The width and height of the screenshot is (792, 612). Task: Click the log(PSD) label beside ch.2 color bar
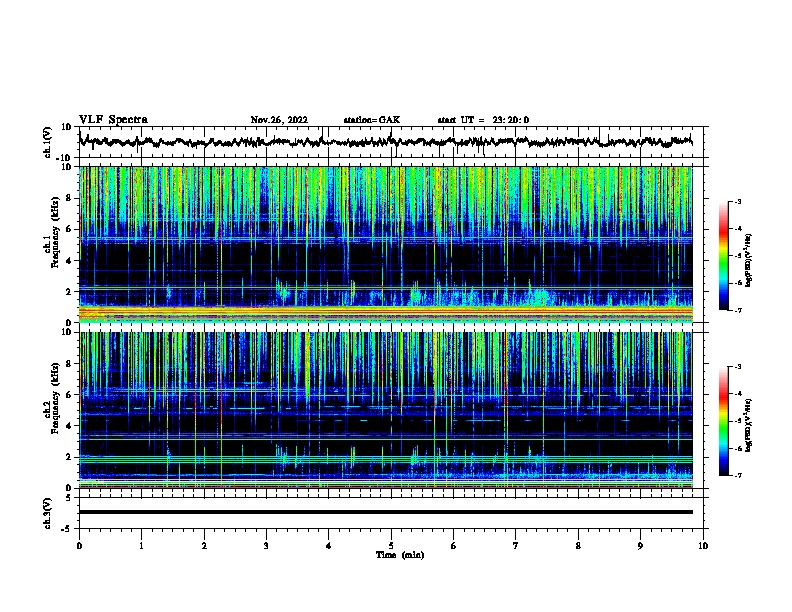point(749,425)
